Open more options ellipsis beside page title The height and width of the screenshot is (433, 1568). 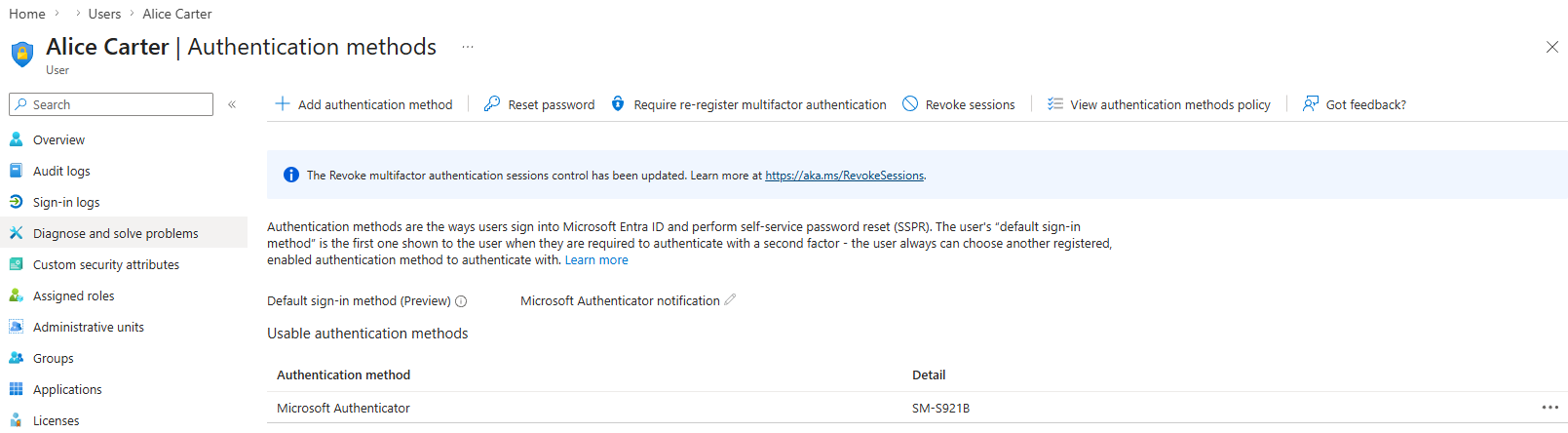[468, 47]
